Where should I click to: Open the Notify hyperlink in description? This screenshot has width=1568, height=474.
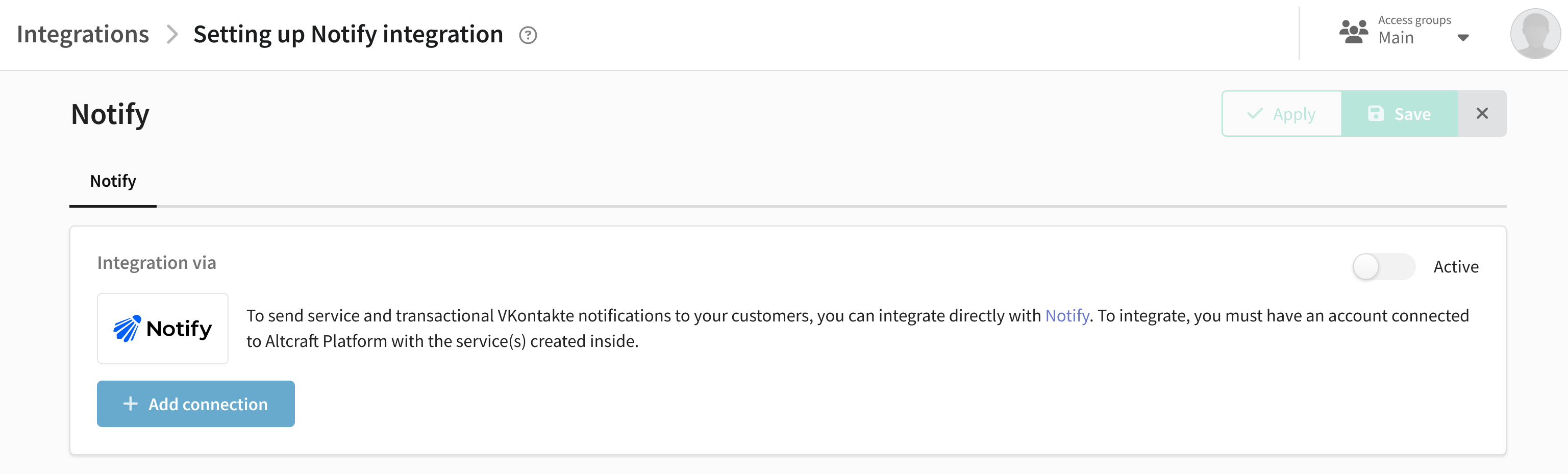click(x=1067, y=316)
